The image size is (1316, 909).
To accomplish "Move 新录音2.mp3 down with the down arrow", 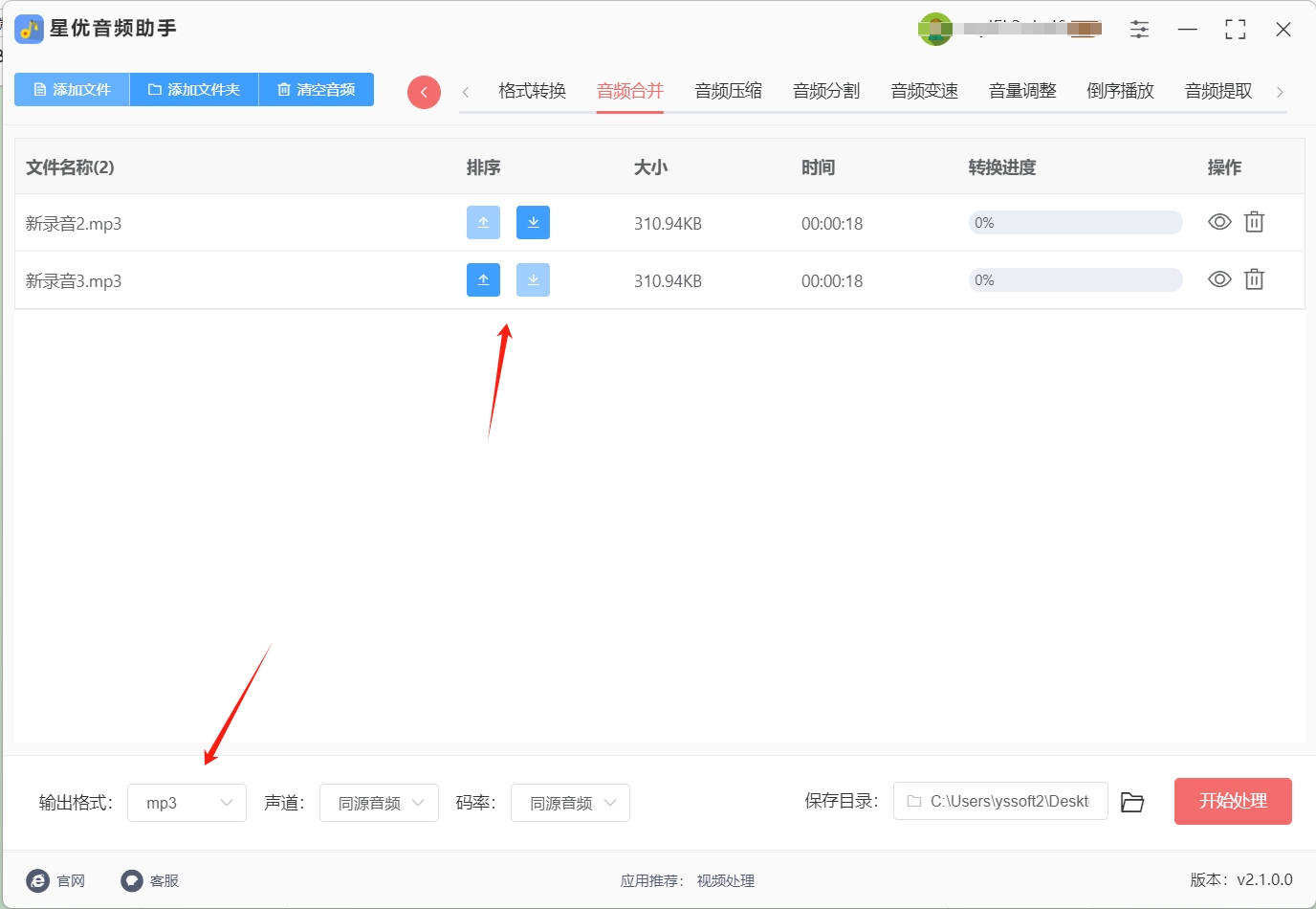I will point(533,223).
